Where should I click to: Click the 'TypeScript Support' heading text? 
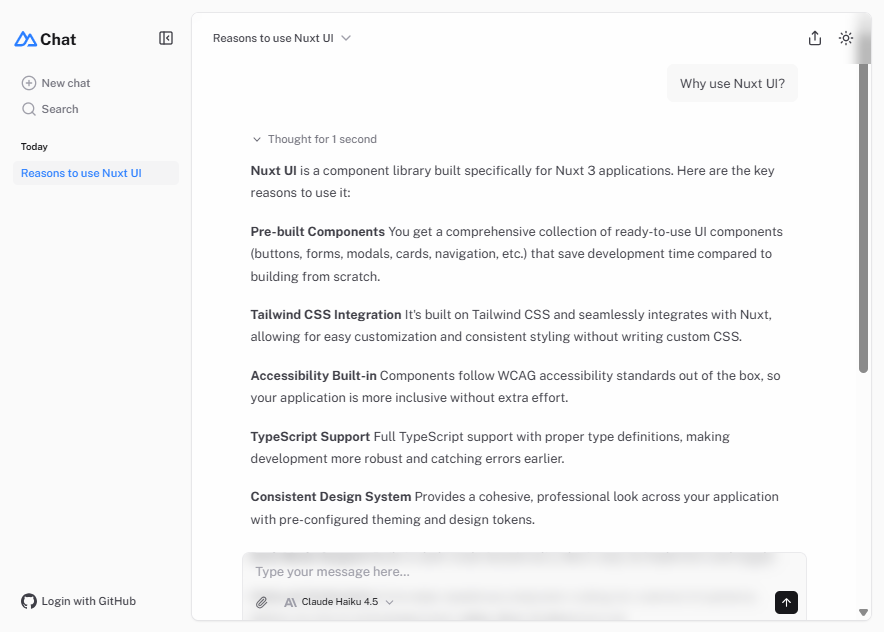[x=310, y=436]
